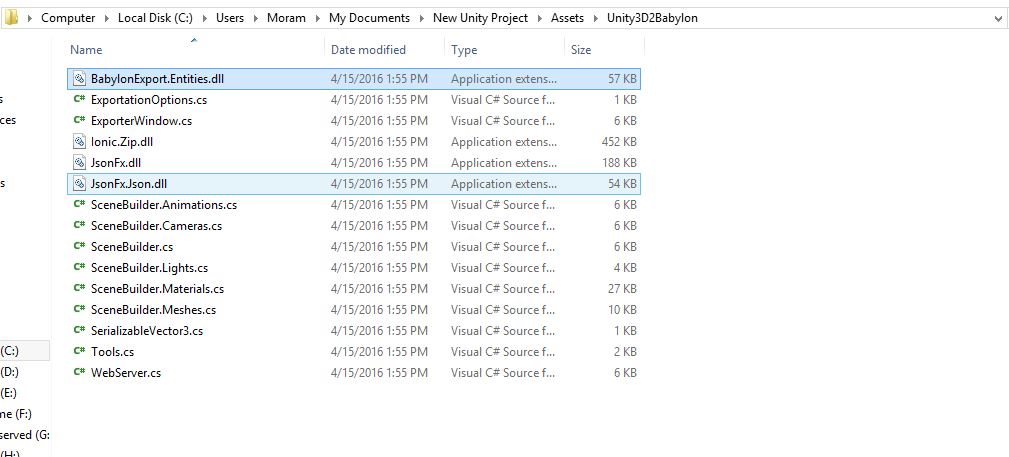This screenshot has width=1009, height=457.
Task: Select the SceneBuilder.Cameras.cs file name
Action: point(156,226)
